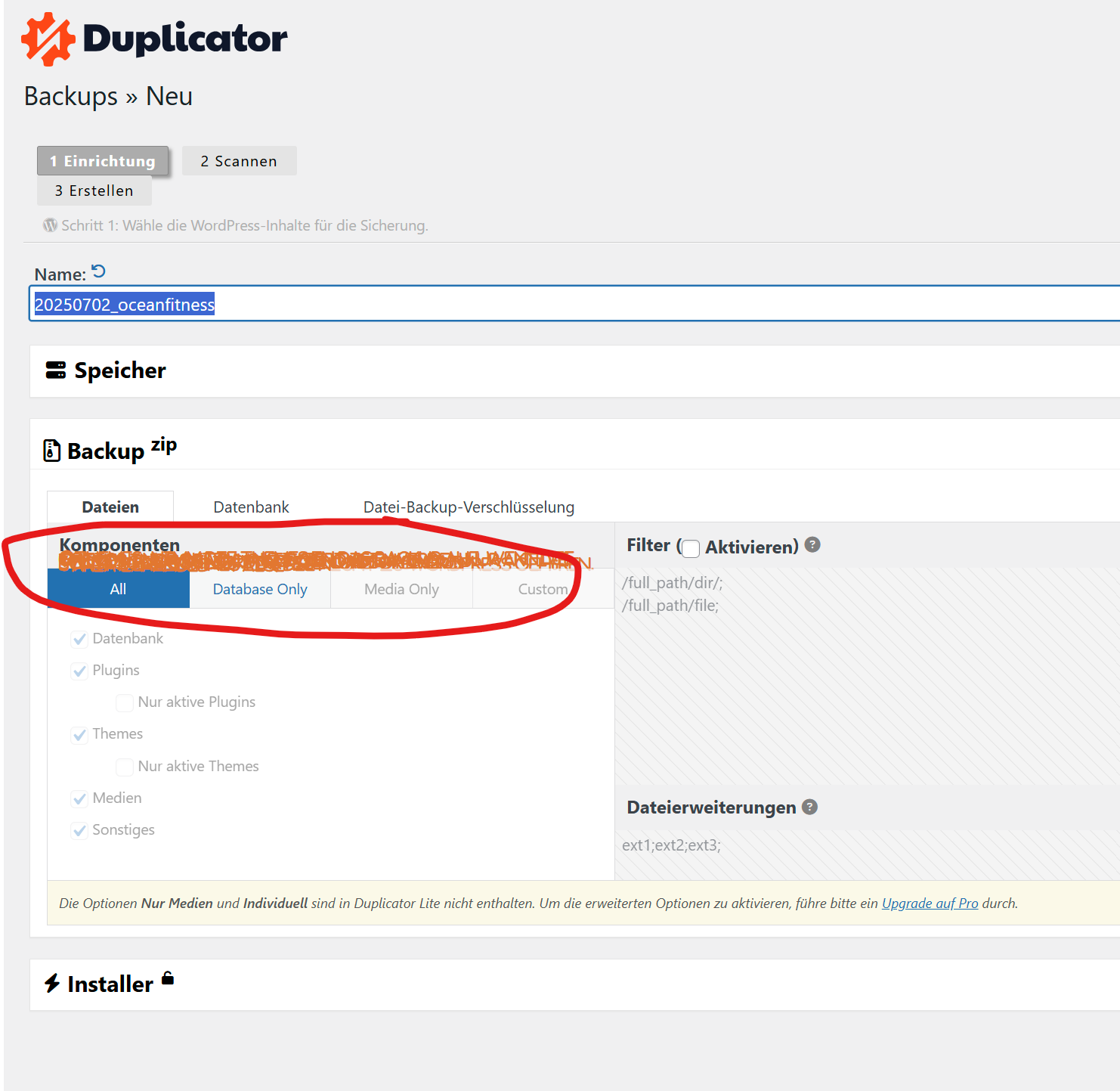Select the Custom components option
This screenshot has width=1120, height=1091.
pos(543,589)
